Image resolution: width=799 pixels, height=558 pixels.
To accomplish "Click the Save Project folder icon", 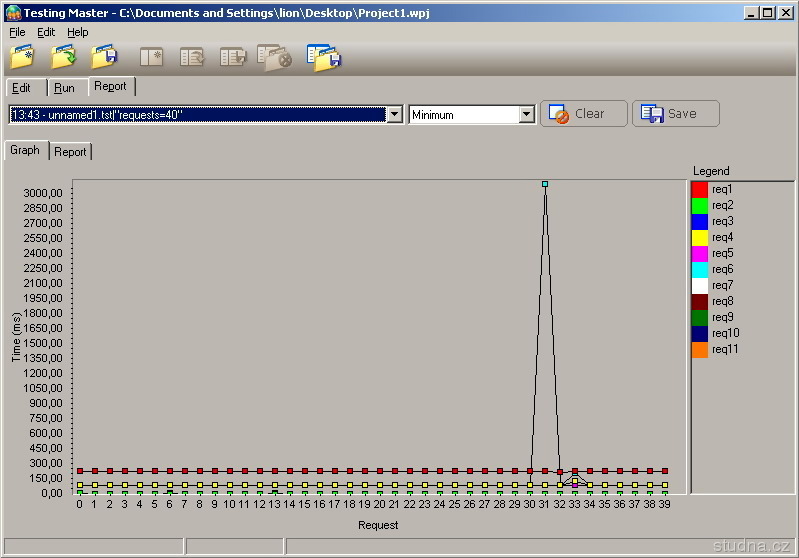I will 104,57.
